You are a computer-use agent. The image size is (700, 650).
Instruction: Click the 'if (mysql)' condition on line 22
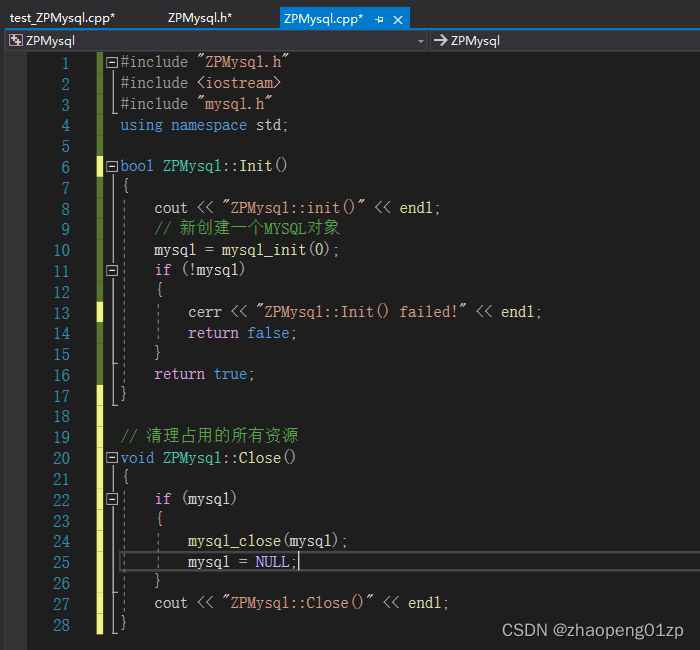[196, 498]
